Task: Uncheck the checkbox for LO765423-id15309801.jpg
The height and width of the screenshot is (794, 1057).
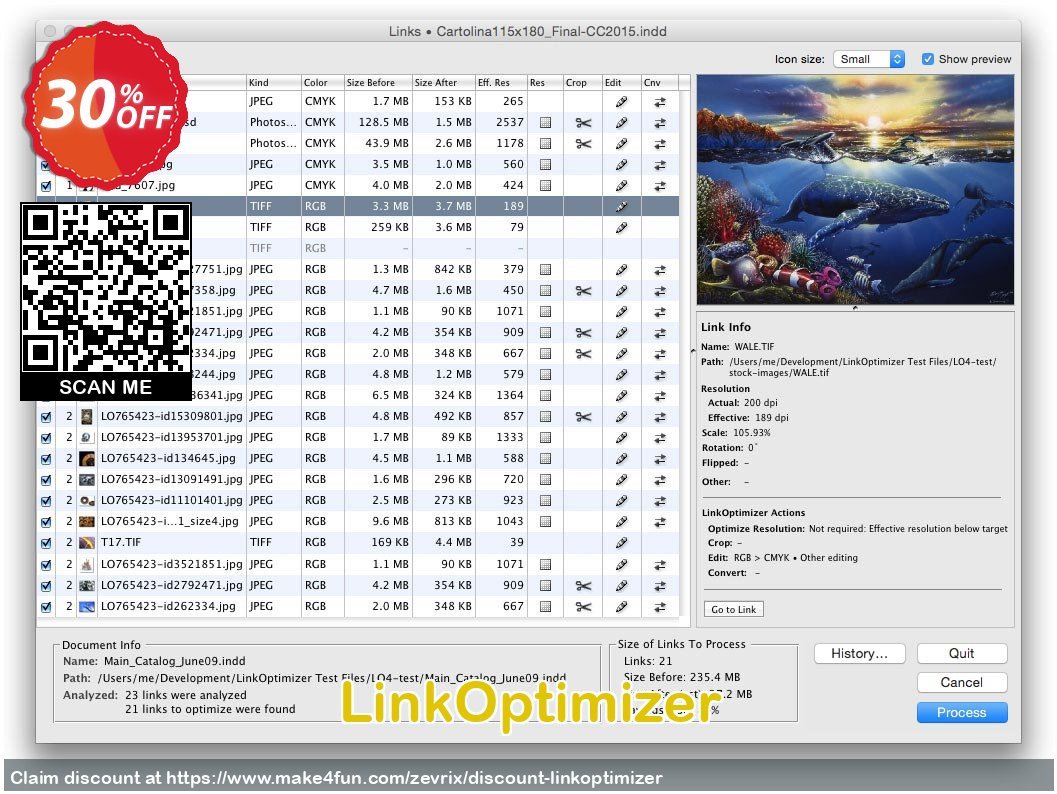Action: point(46,417)
